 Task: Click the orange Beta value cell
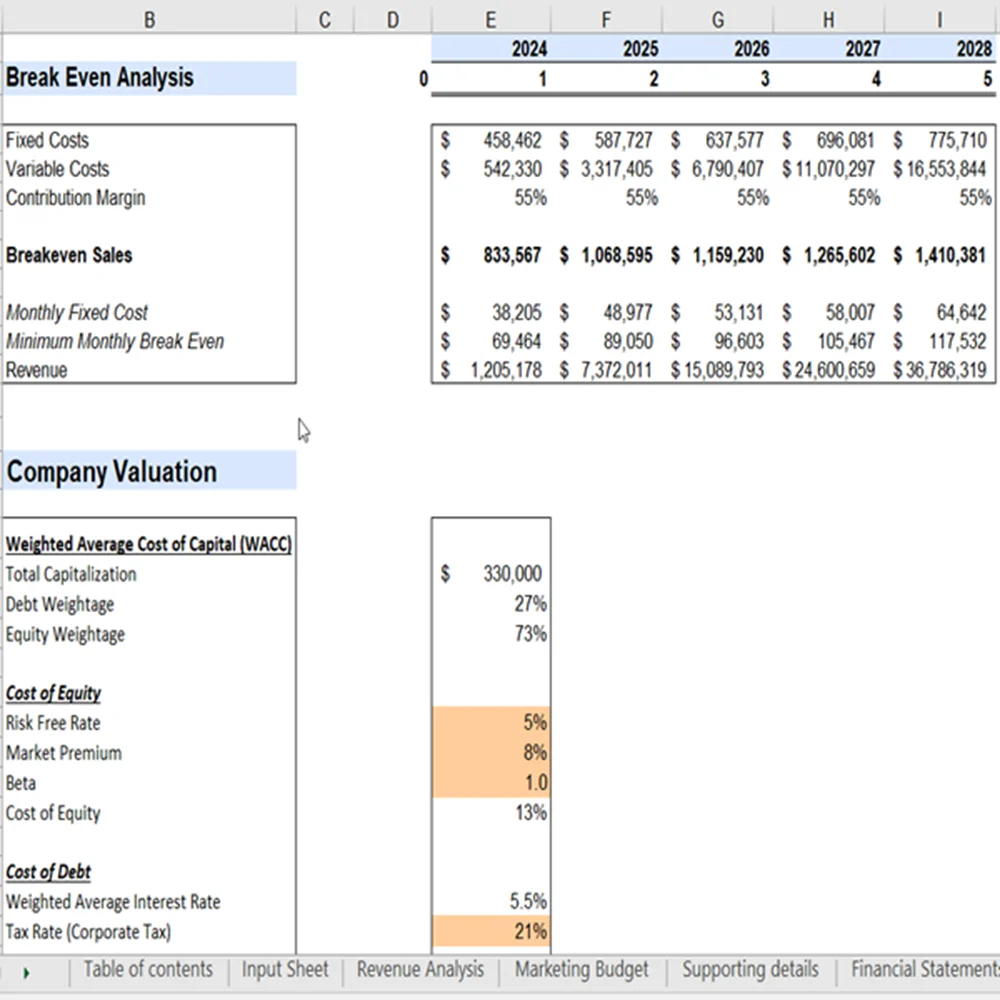pos(490,783)
